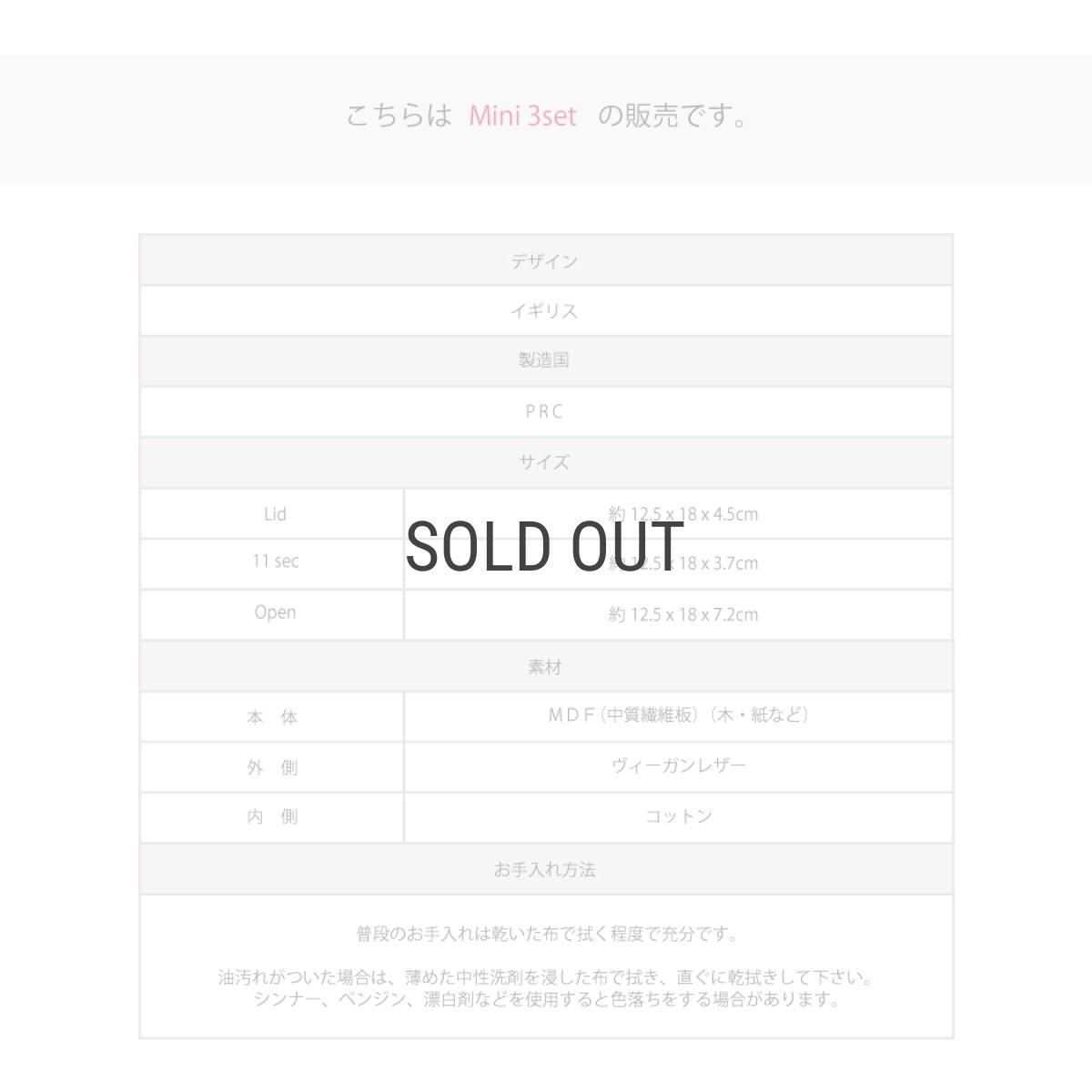Click the PRC country value
This screenshot has height=1092, width=1092.
(545, 411)
